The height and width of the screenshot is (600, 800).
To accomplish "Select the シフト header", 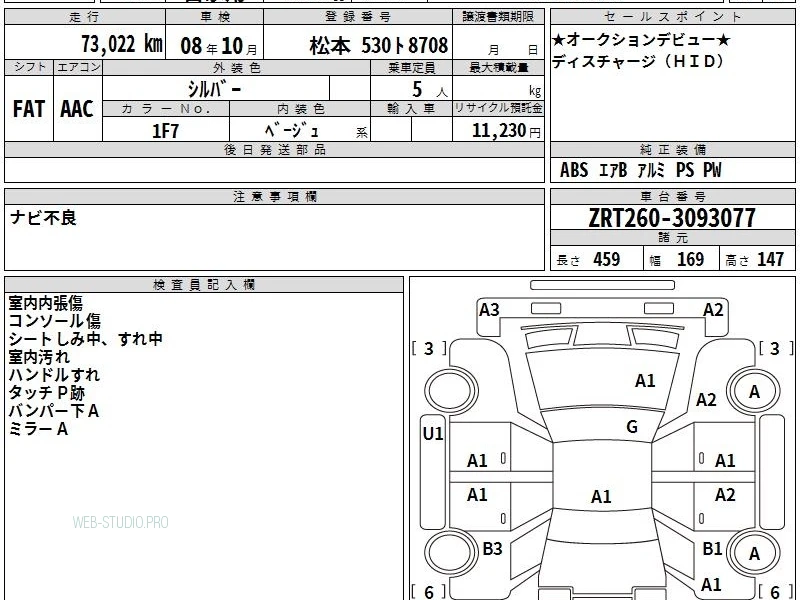I will click(x=29, y=67).
